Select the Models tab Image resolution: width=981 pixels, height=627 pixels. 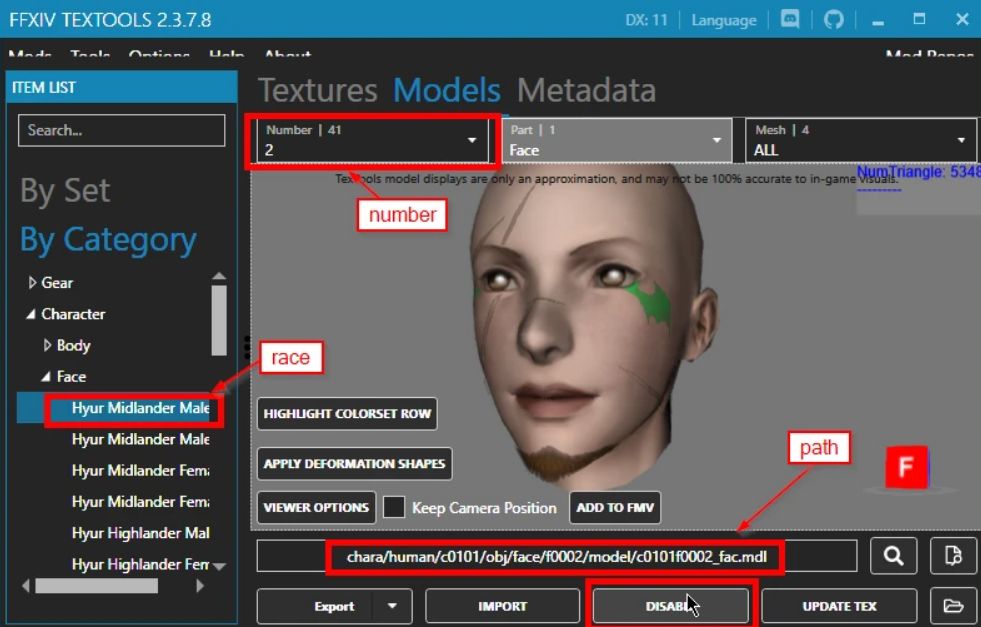pyautogui.click(x=447, y=90)
